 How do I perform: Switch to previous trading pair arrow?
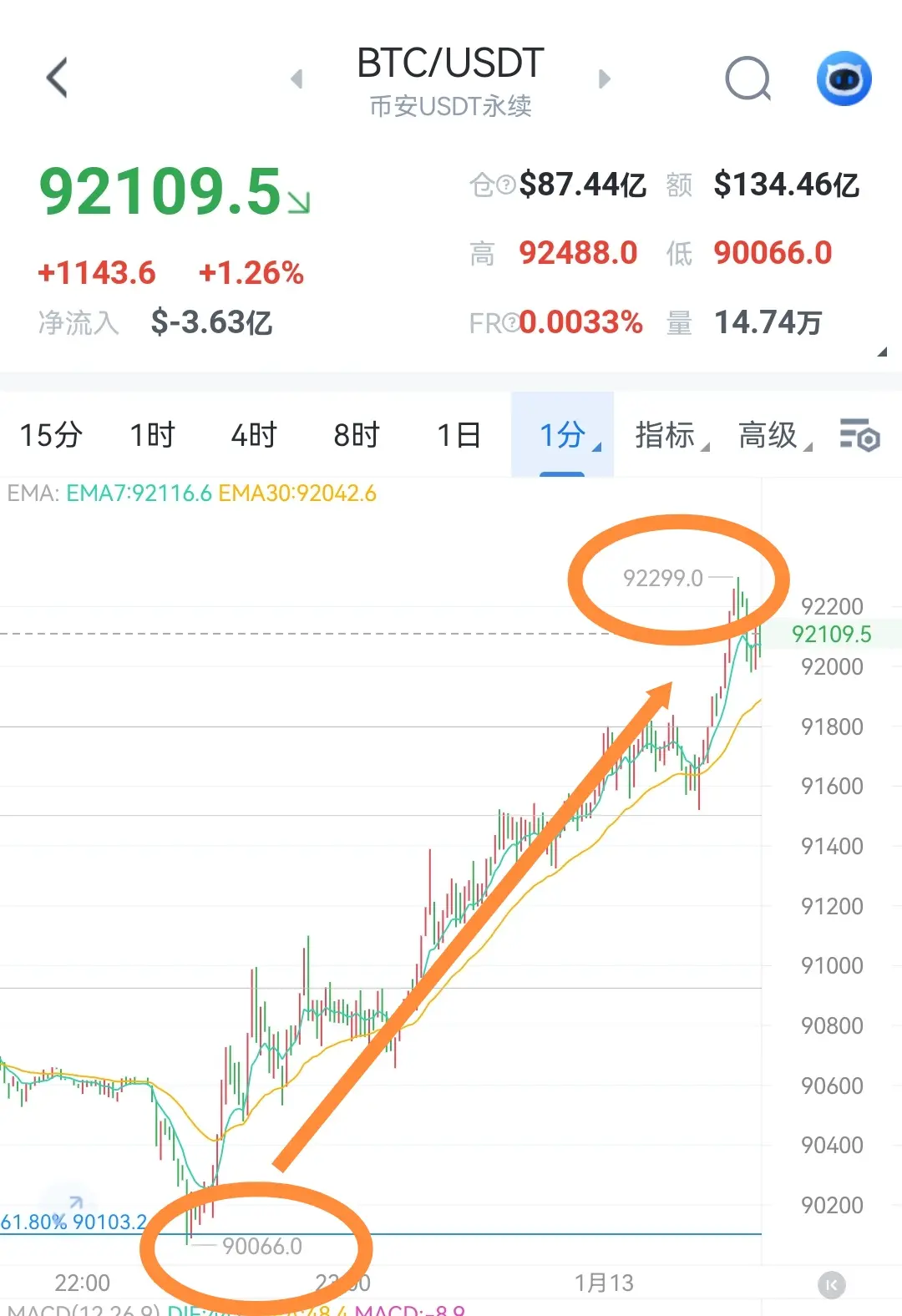click(x=296, y=78)
